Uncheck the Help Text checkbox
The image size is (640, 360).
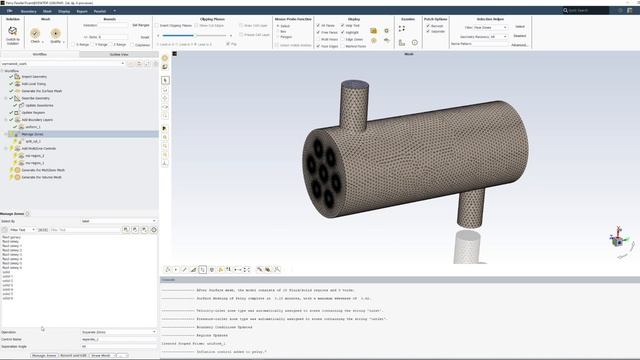click(342, 25)
